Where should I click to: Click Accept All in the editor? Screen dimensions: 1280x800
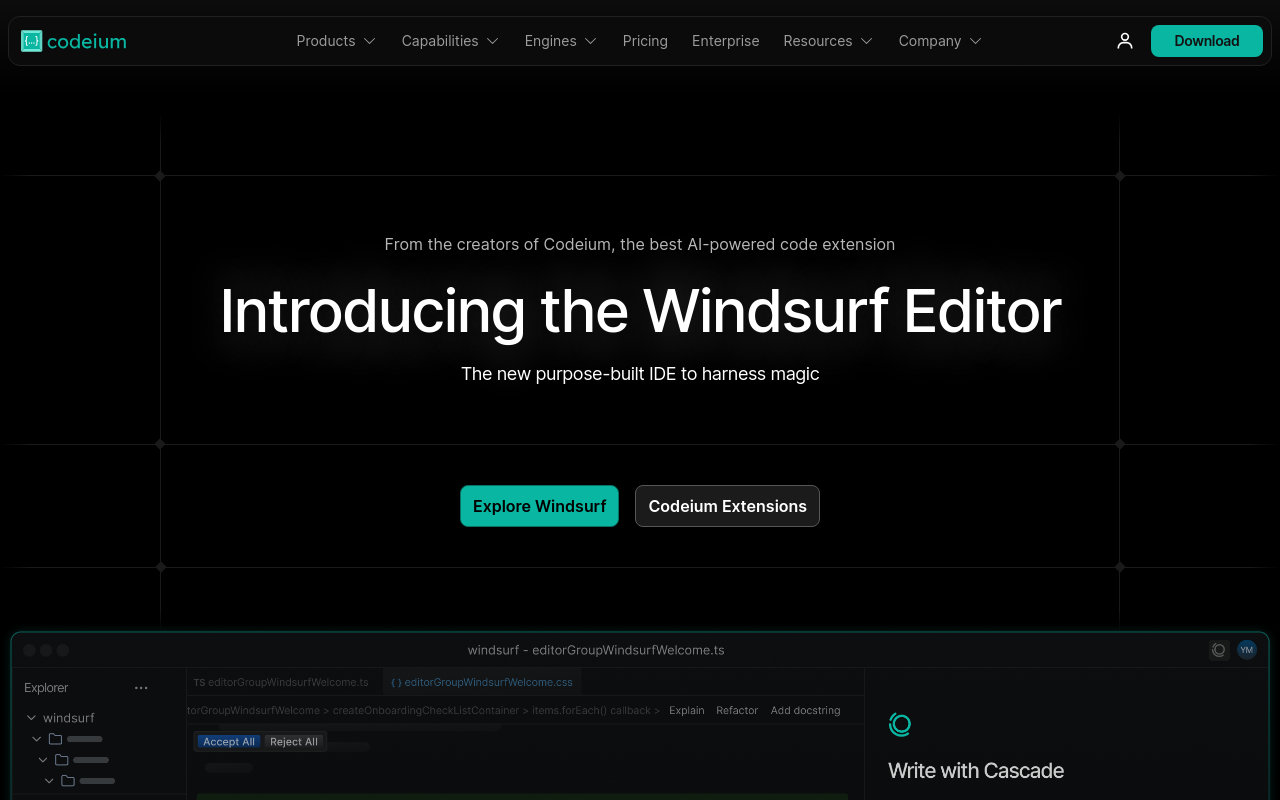coord(228,742)
